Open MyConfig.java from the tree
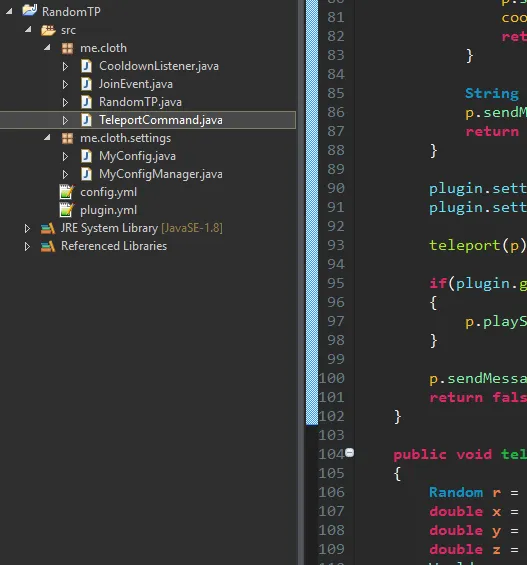The image size is (527, 565). point(137,156)
